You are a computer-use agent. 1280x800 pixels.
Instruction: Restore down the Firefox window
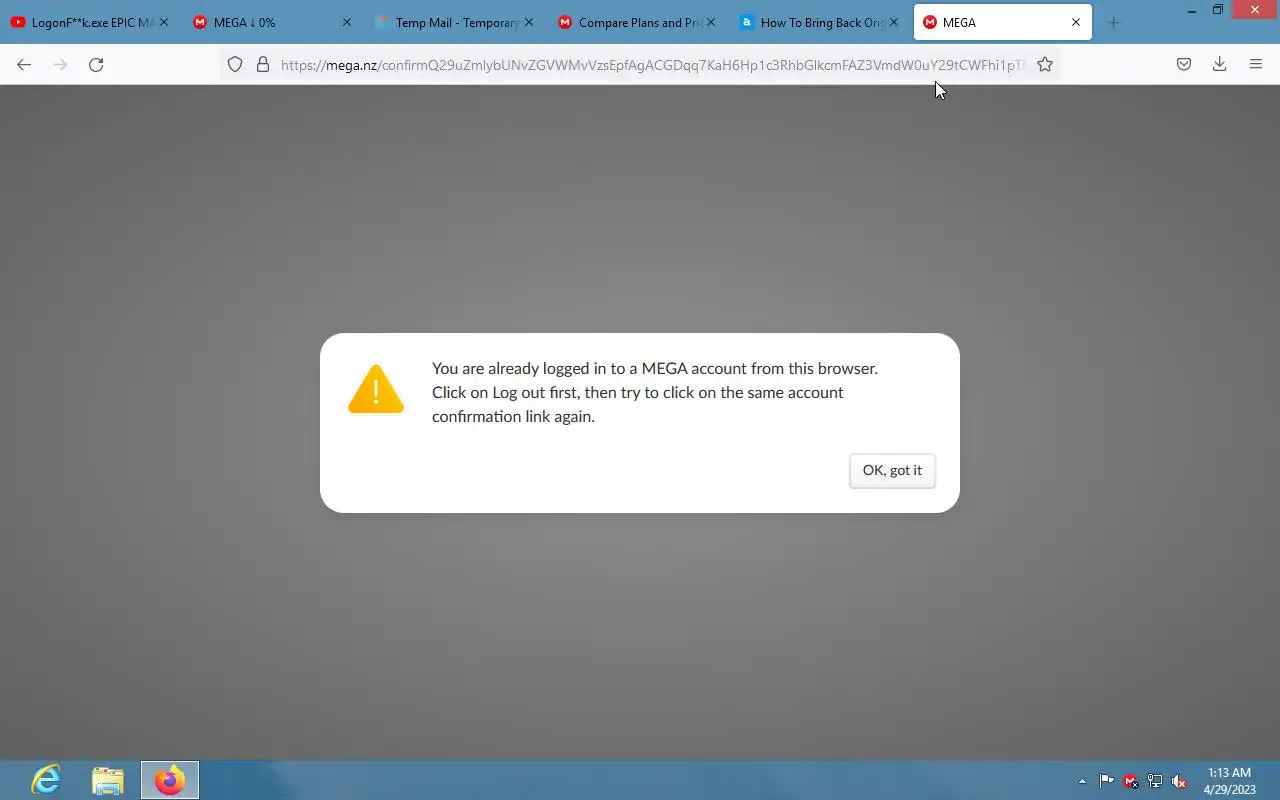click(x=1218, y=10)
